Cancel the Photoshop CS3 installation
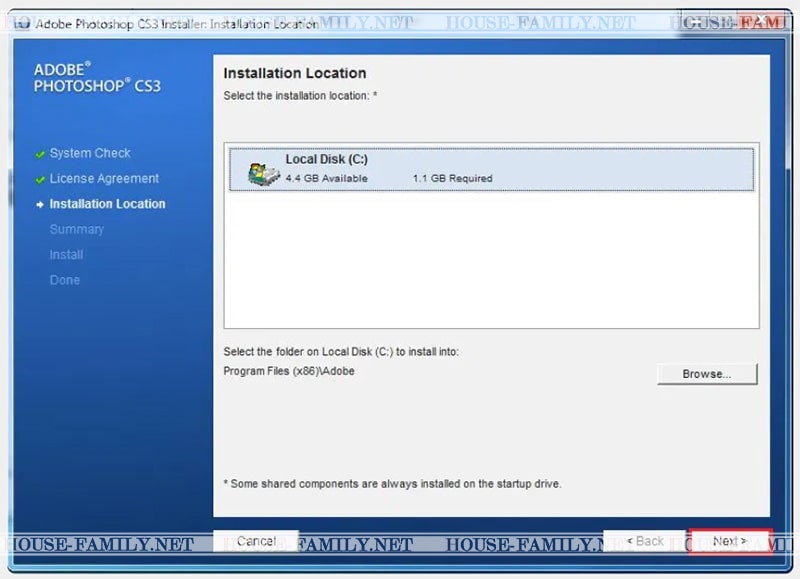 (x=256, y=541)
